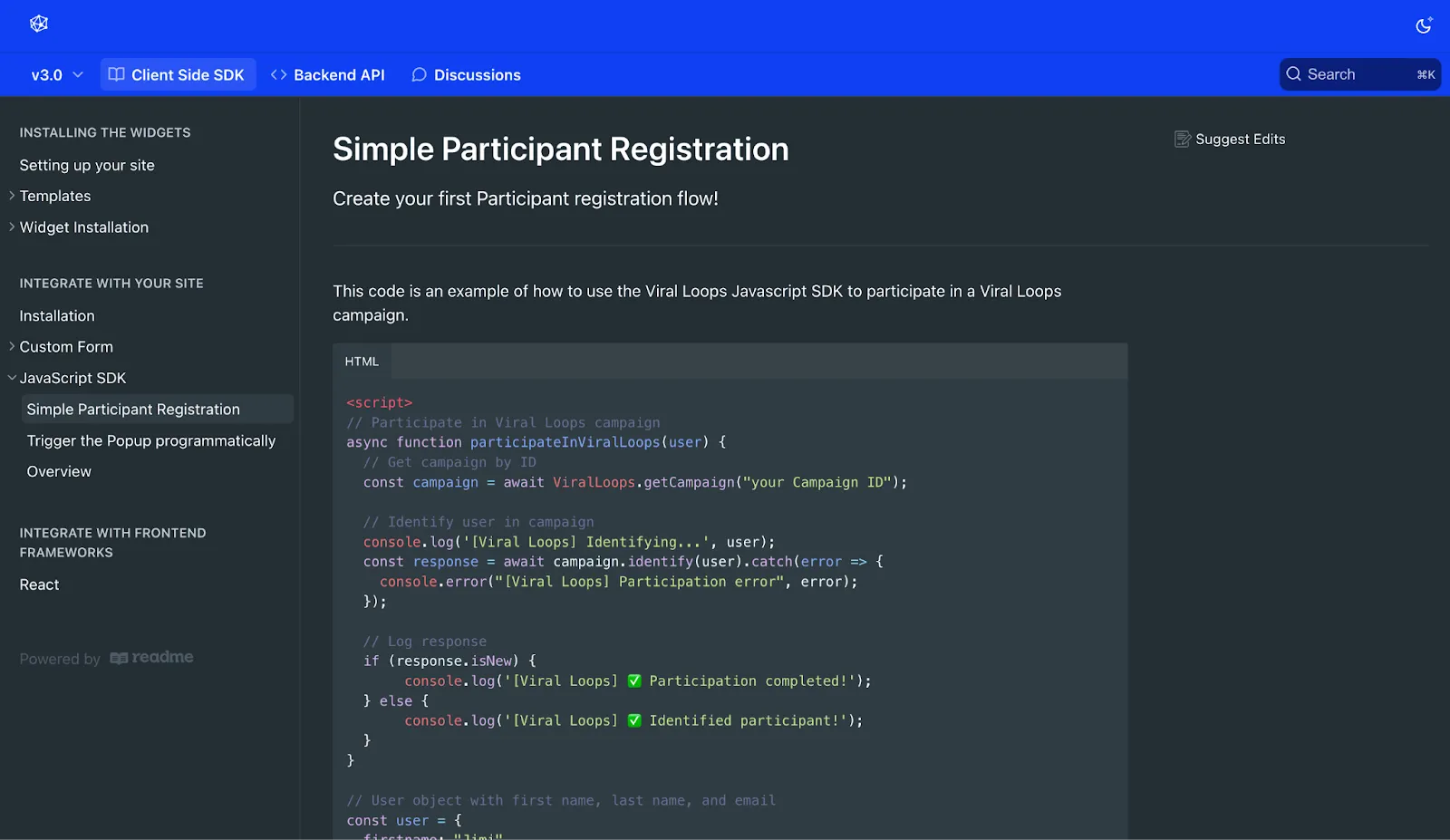Open the Custom Form sidebar item
Image resolution: width=1450 pixels, height=840 pixels.
[x=66, y=347]
